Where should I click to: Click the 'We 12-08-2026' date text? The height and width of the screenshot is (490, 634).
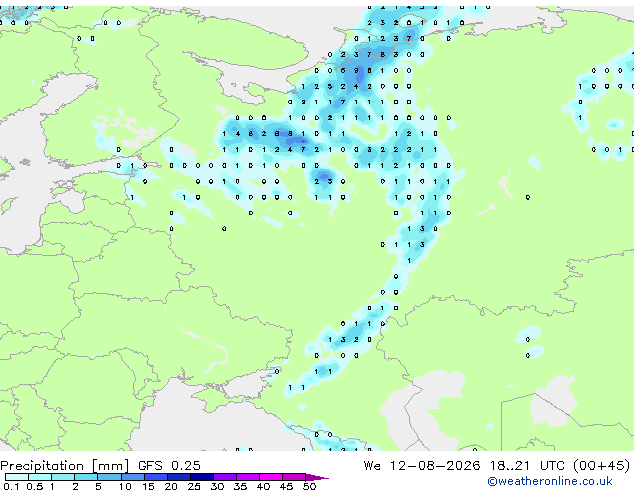[x=422, y=465]
